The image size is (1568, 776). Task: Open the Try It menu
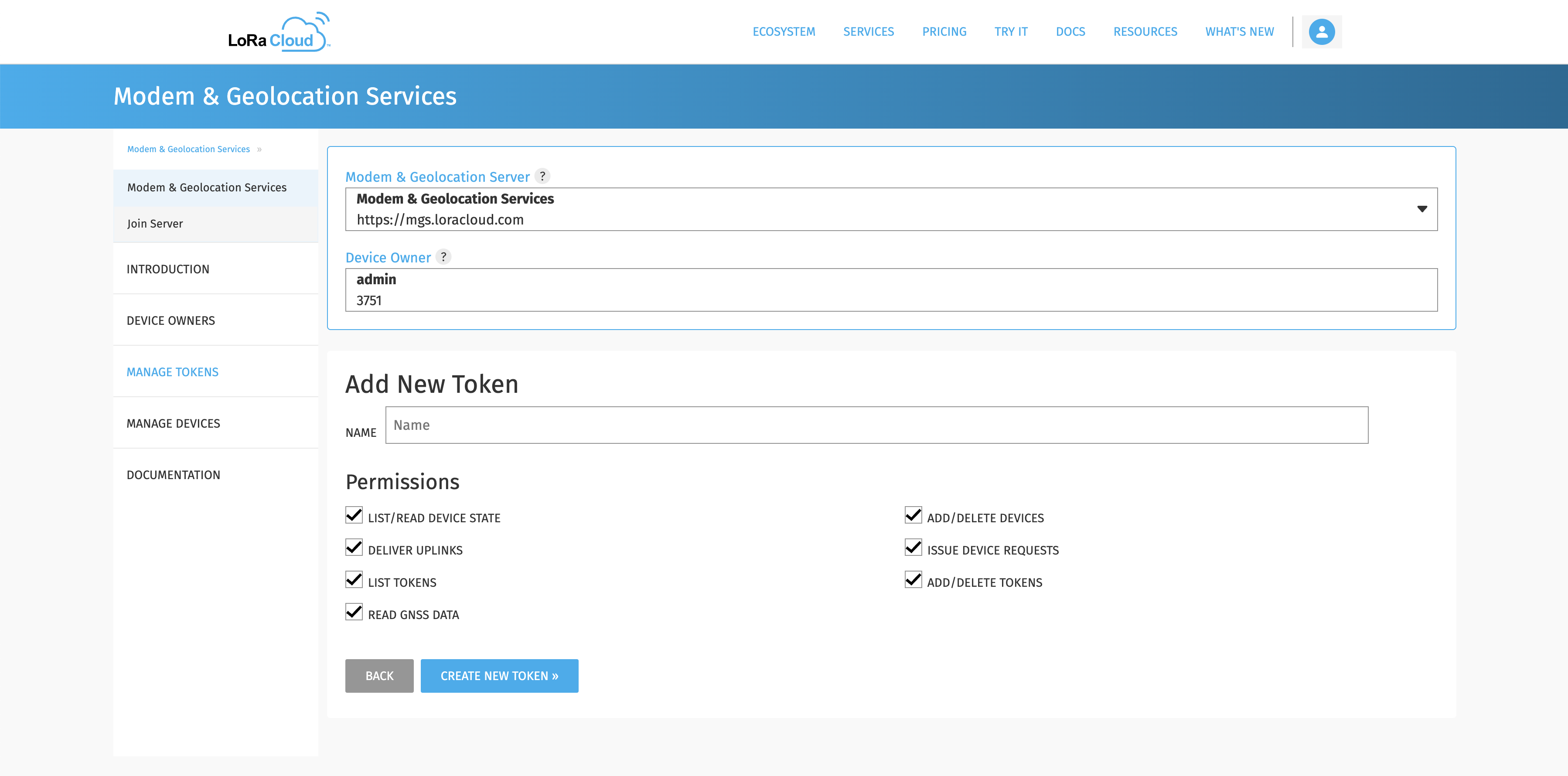1010,32
